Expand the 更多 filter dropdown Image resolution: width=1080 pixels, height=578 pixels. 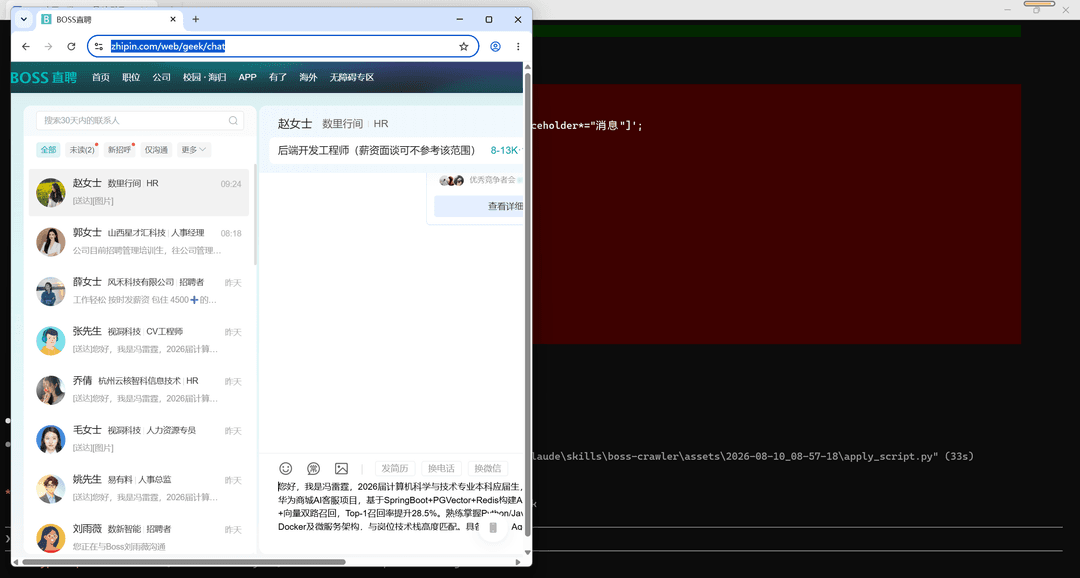coord(194,149)
